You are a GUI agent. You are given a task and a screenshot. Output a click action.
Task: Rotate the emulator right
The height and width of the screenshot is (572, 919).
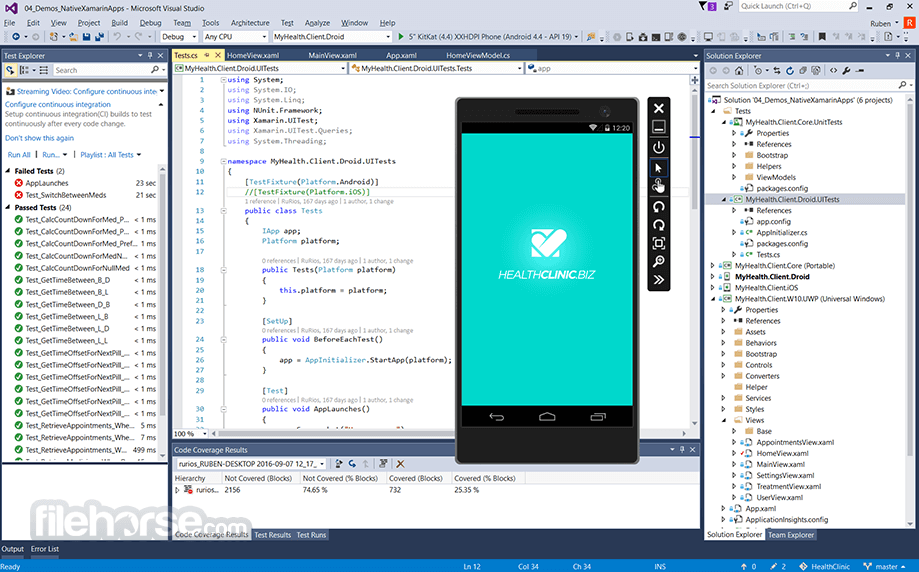click(x=659, y=225)
